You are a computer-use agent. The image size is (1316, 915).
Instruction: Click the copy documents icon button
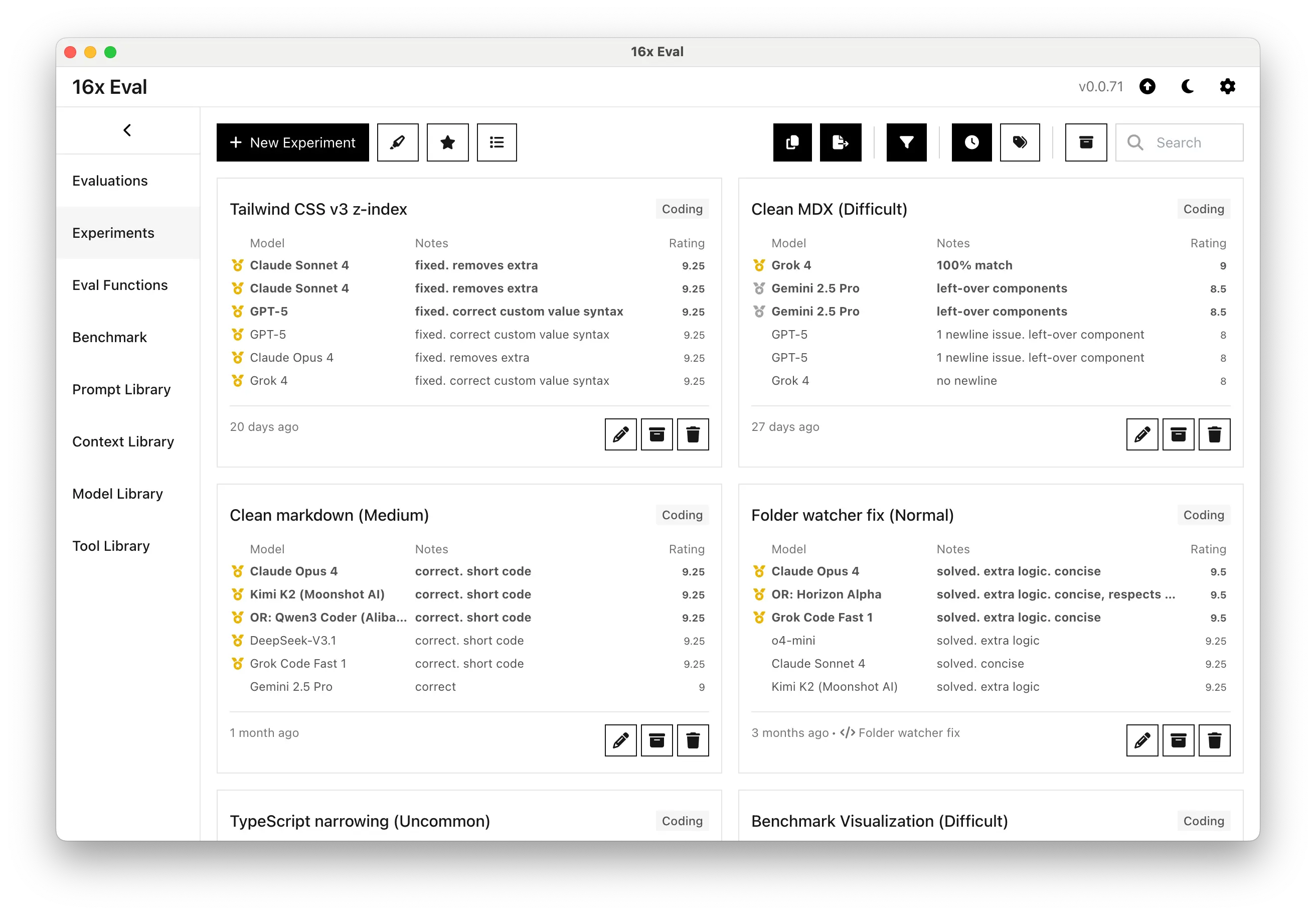(x=792, y=142)
